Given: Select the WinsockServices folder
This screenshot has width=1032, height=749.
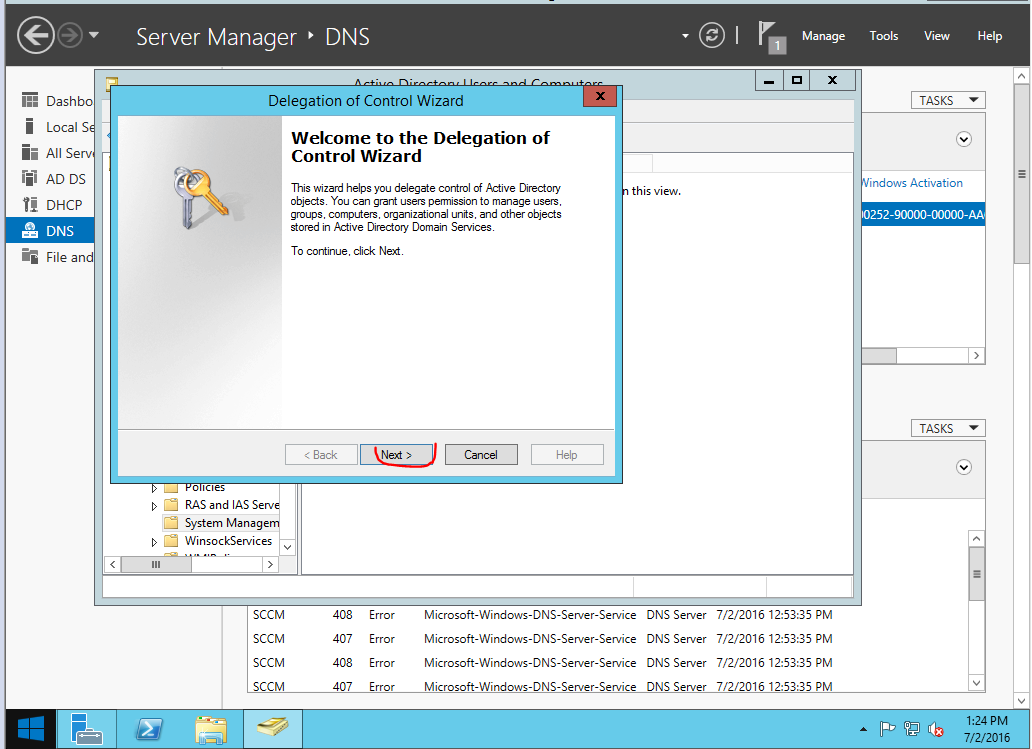Looking at the screenshot, I should 219,541.
